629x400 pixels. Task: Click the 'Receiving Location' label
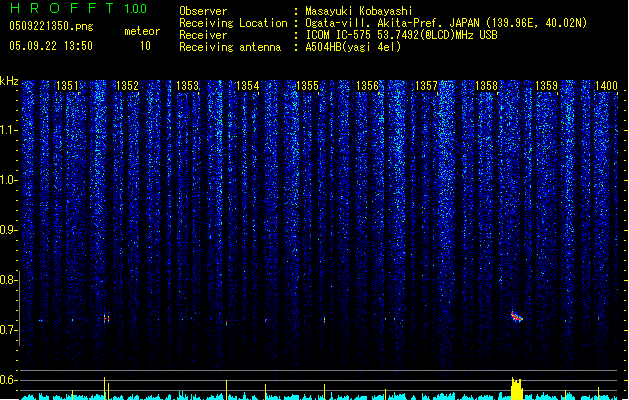point(233,23)
